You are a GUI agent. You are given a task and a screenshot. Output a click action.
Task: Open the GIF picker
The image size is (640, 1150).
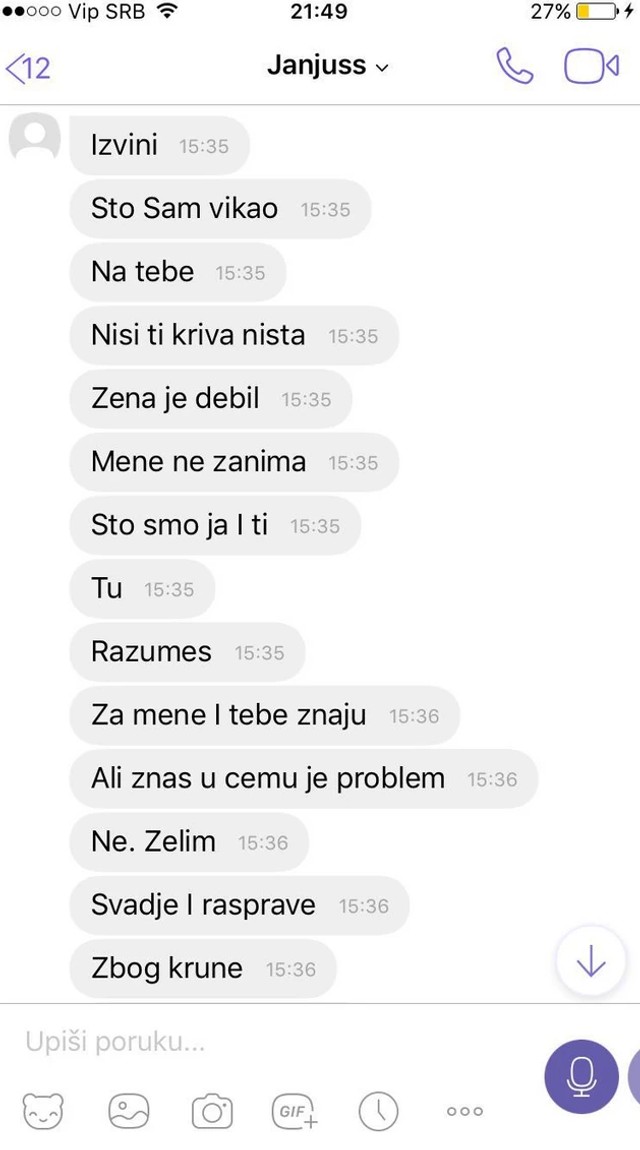(x=295, y=1110)
